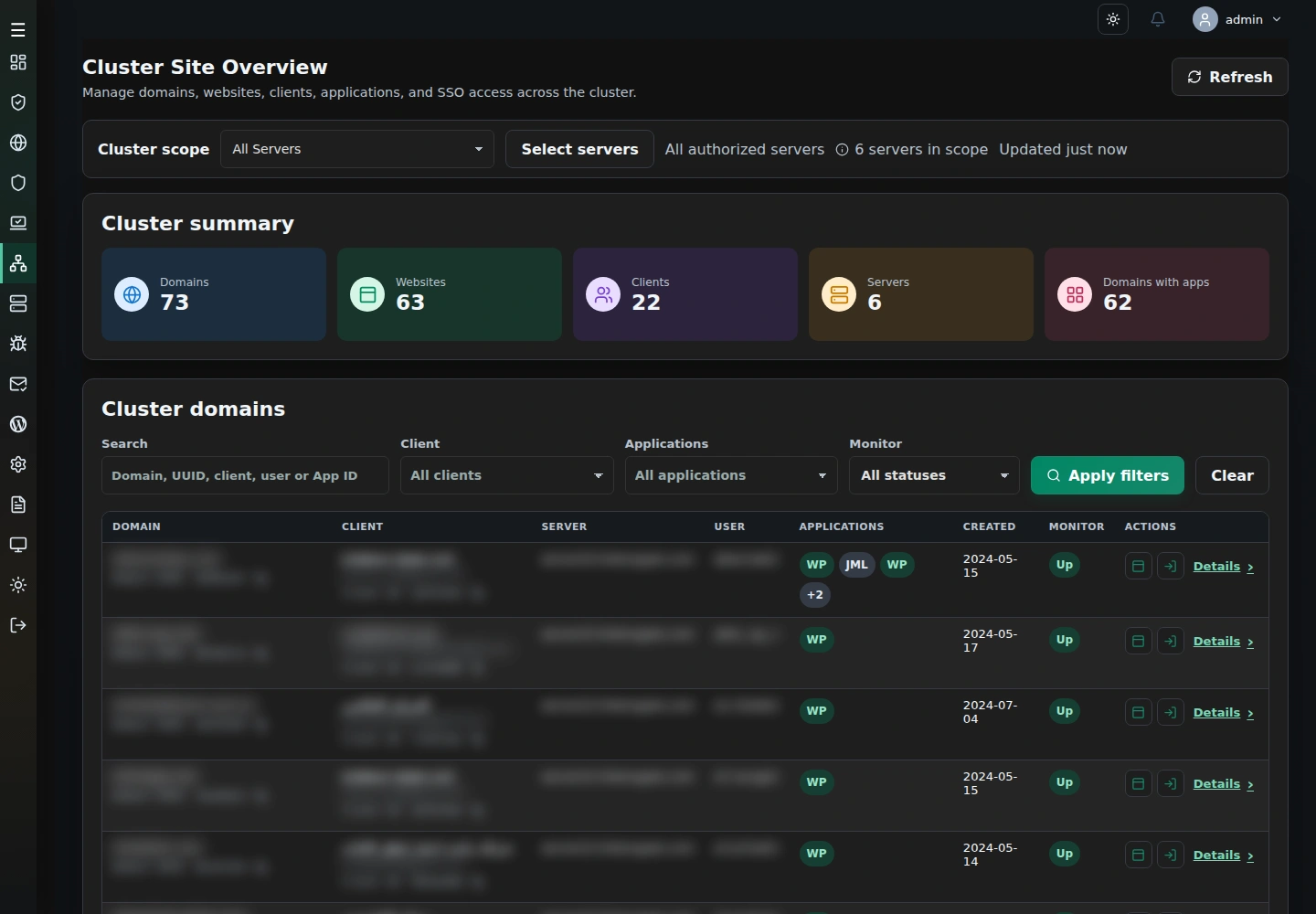Open the admin user menu
Viewport: 1316px width, 914px height.
click(1238, 19)
